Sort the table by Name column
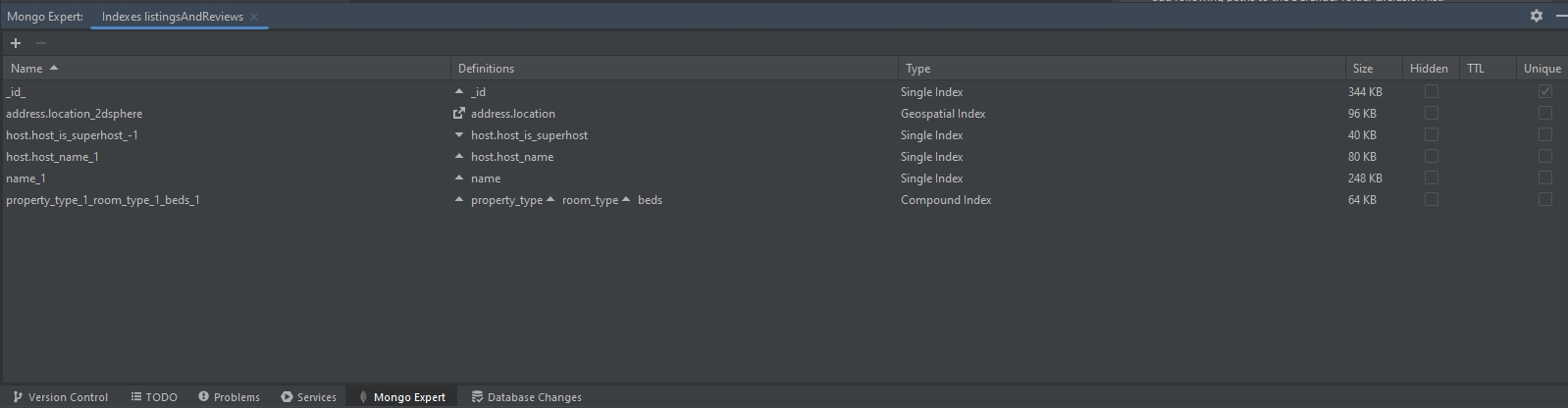 pyautogui.click(x=26, y=69)
